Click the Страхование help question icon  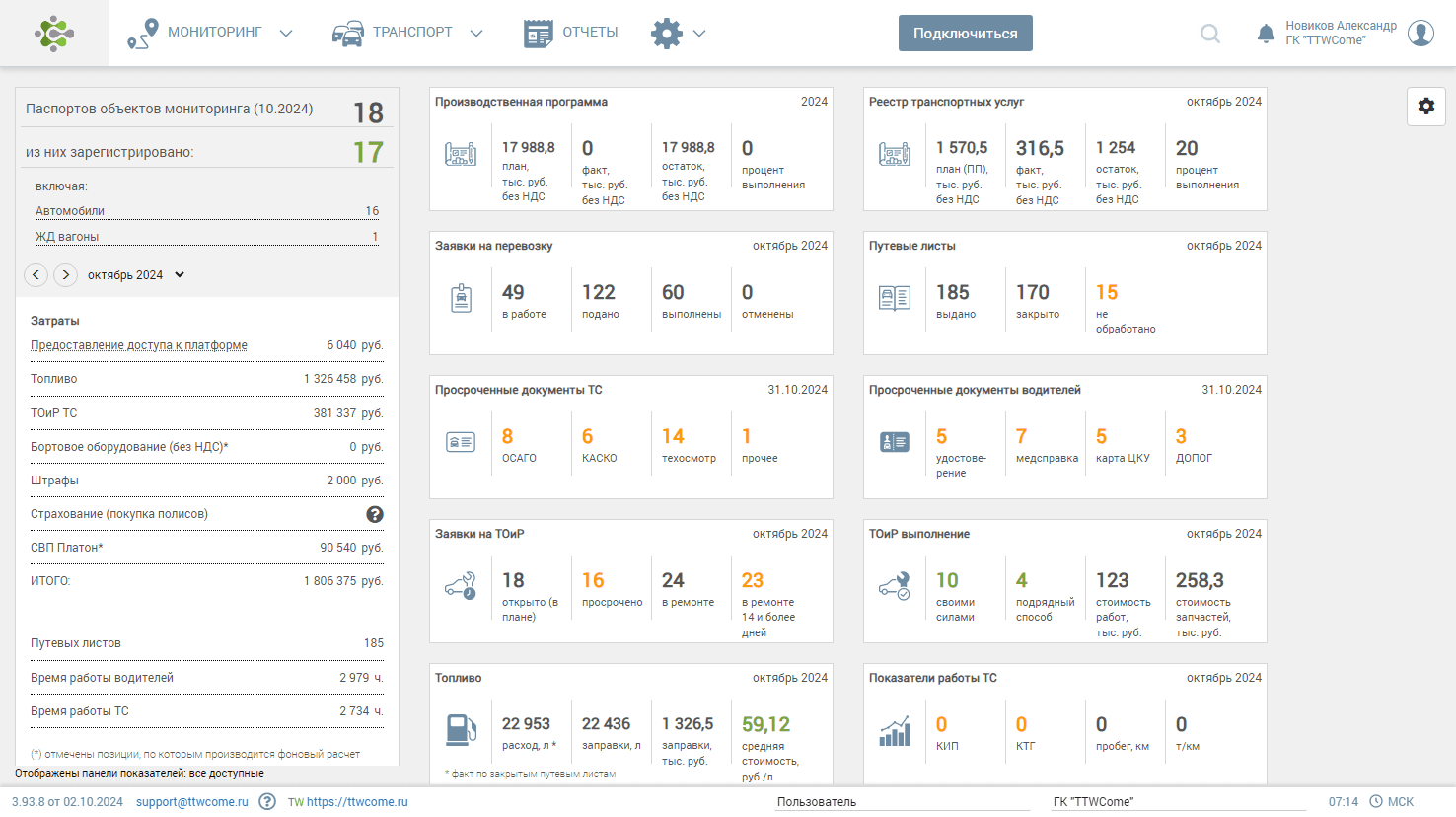tap(375, 514)
